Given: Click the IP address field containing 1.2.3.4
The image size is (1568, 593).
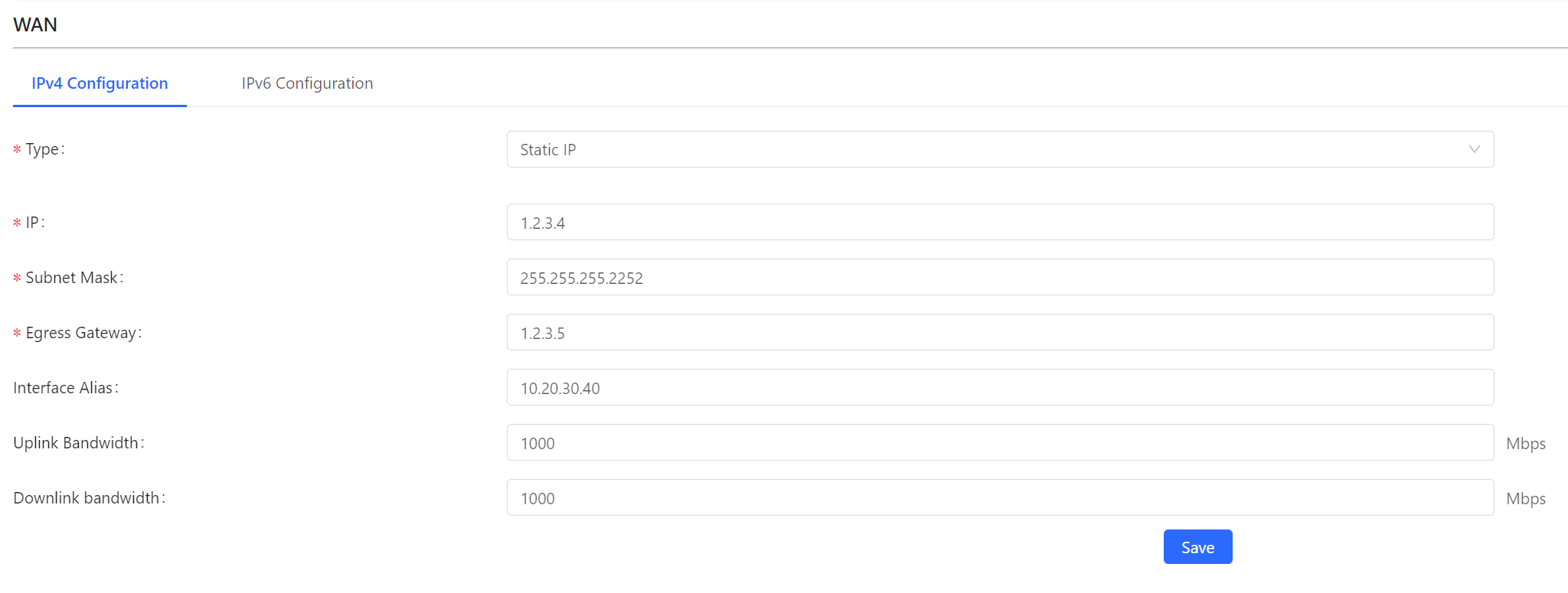Looking at the screenshot, I should (x=999, y=223).
